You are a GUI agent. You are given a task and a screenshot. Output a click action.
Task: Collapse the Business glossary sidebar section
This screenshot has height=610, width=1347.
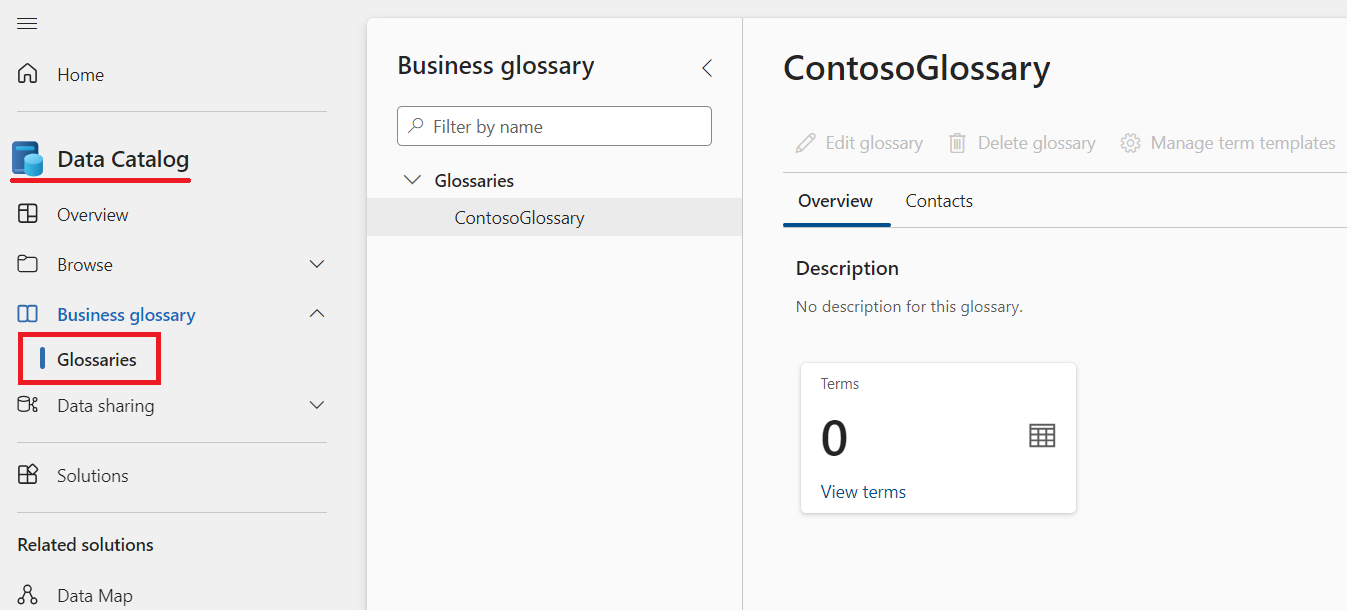pos(316,313)
